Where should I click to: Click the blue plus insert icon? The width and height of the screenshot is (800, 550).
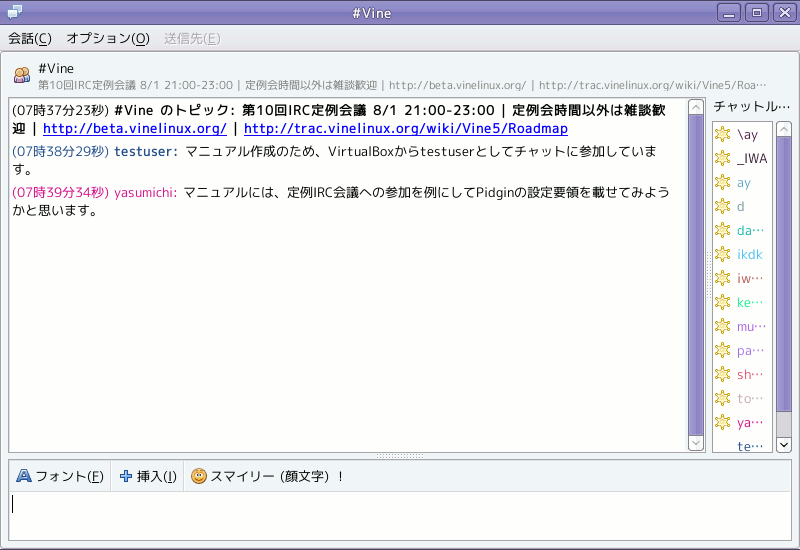point(126,476)
